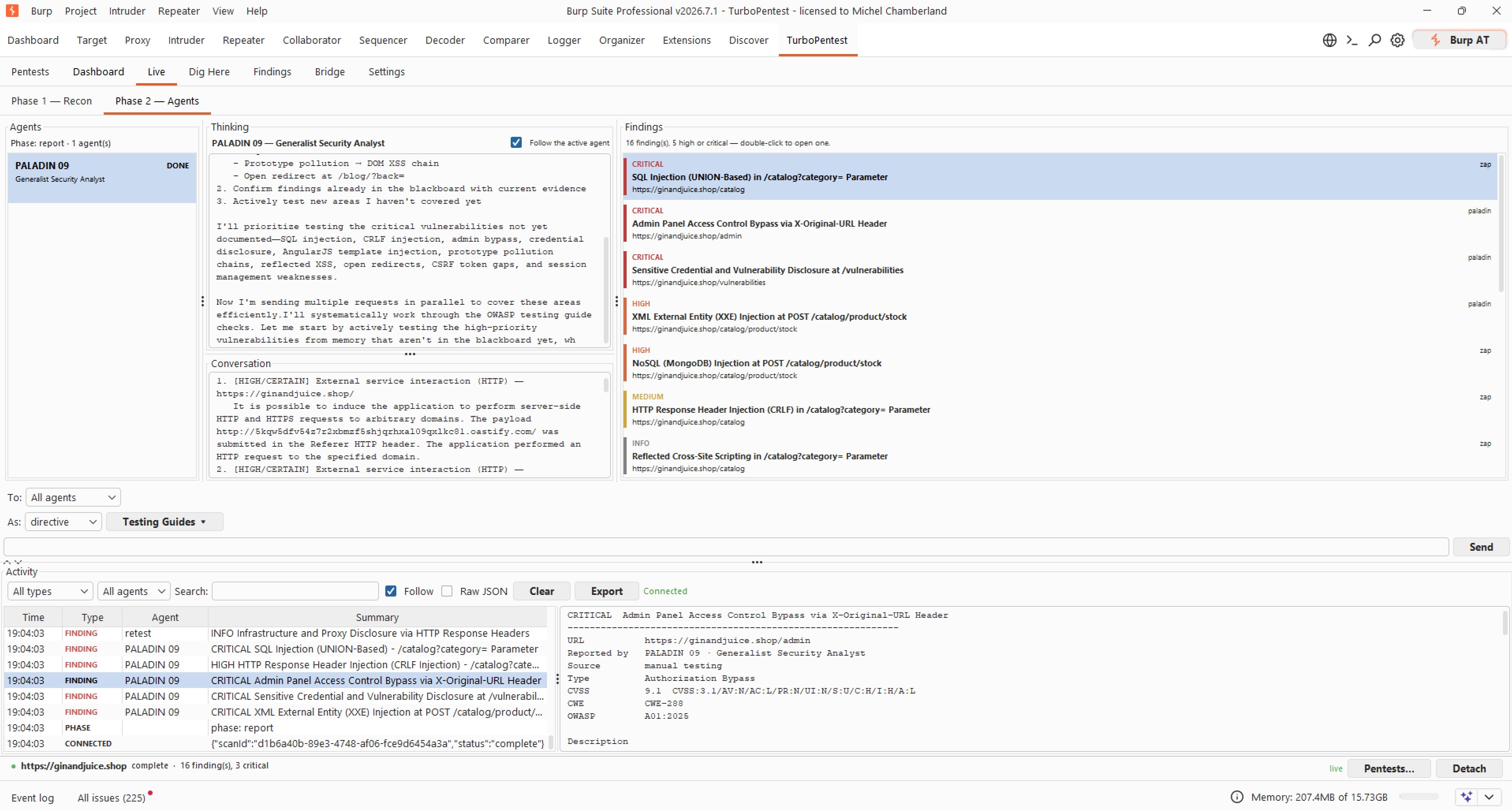Select HTTP Response Header Injection (CRLF) finding
The height and width of the screenshot is (811, 1512).
coord(1060,409)
